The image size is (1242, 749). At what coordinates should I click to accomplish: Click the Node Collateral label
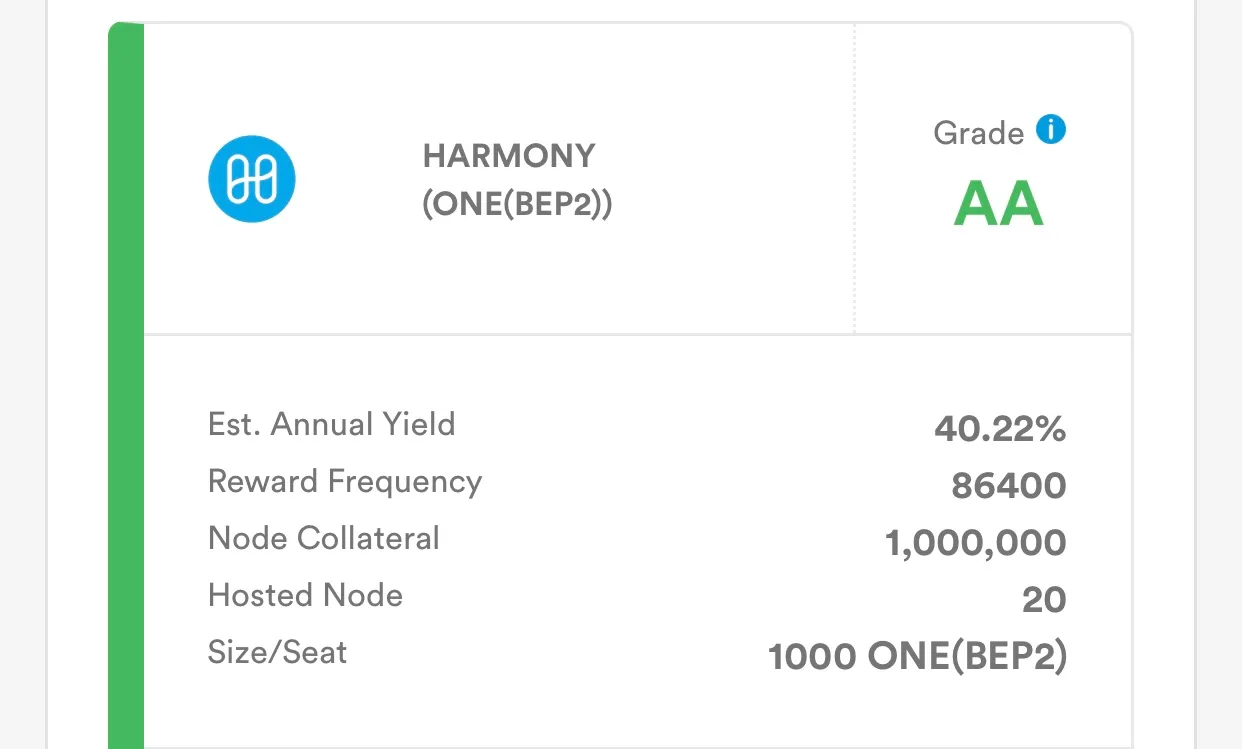[x=323, y=538]
